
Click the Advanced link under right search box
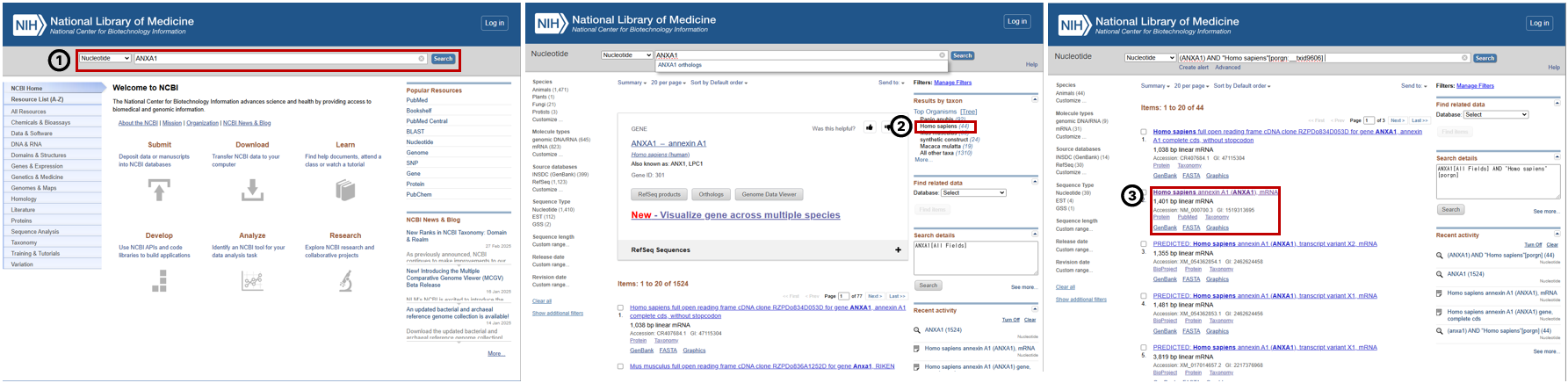[x=1227, y=68]
